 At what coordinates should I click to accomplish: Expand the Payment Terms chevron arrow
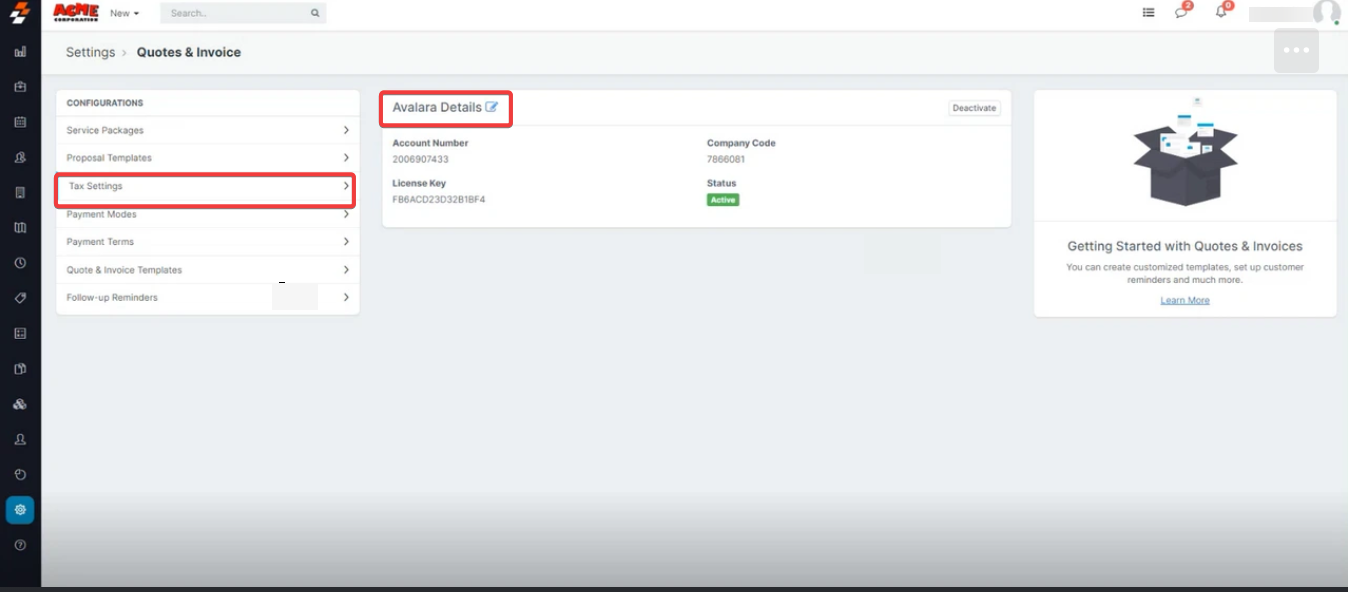point(346,242)
